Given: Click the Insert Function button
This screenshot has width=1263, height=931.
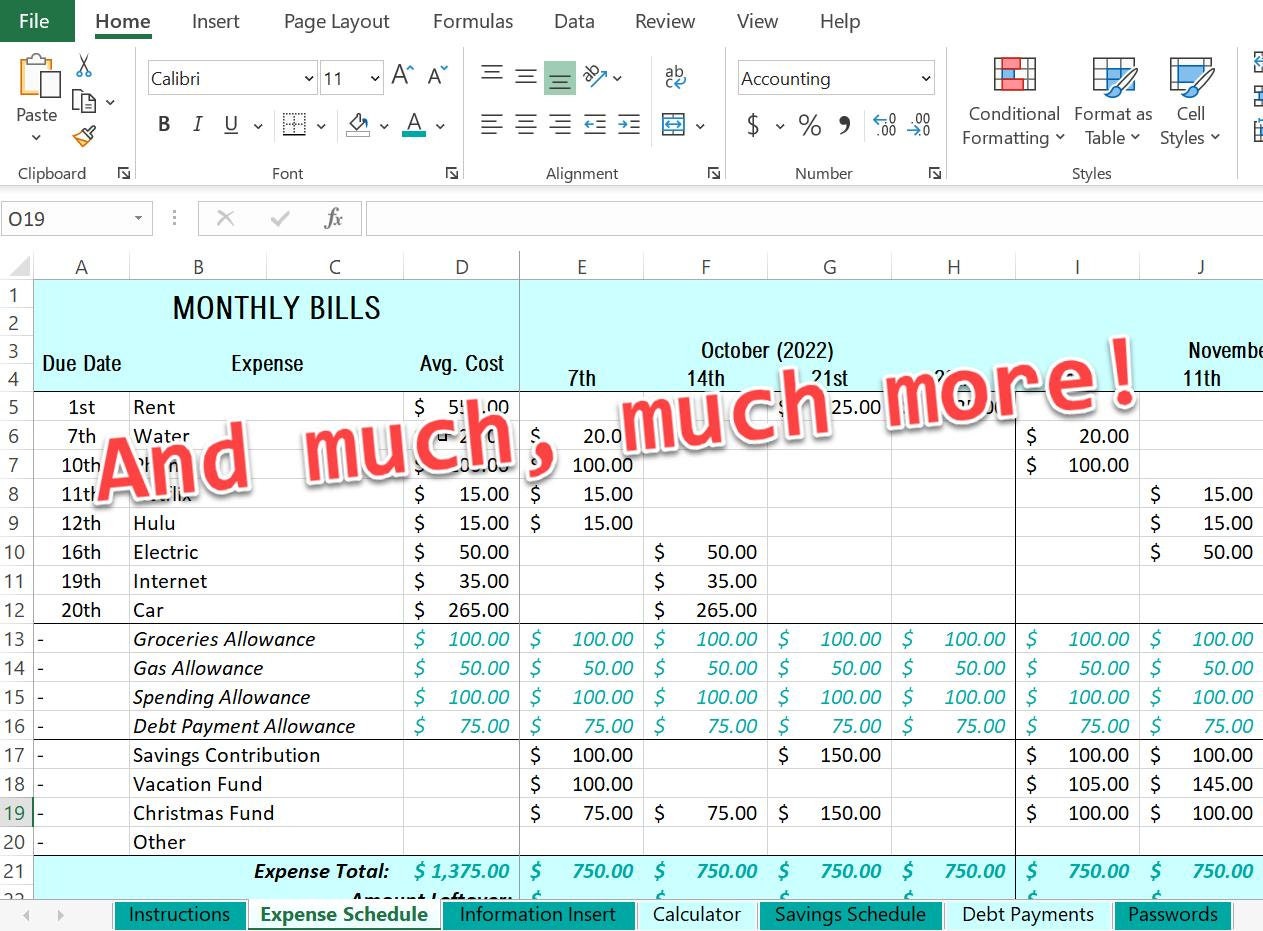Looking at the screenshot, I should tap(333, 218).
